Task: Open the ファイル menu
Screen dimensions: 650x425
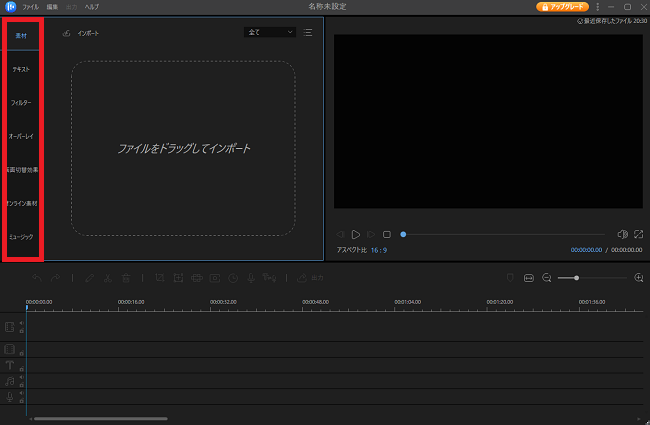Action: click(x=30, y=7)
